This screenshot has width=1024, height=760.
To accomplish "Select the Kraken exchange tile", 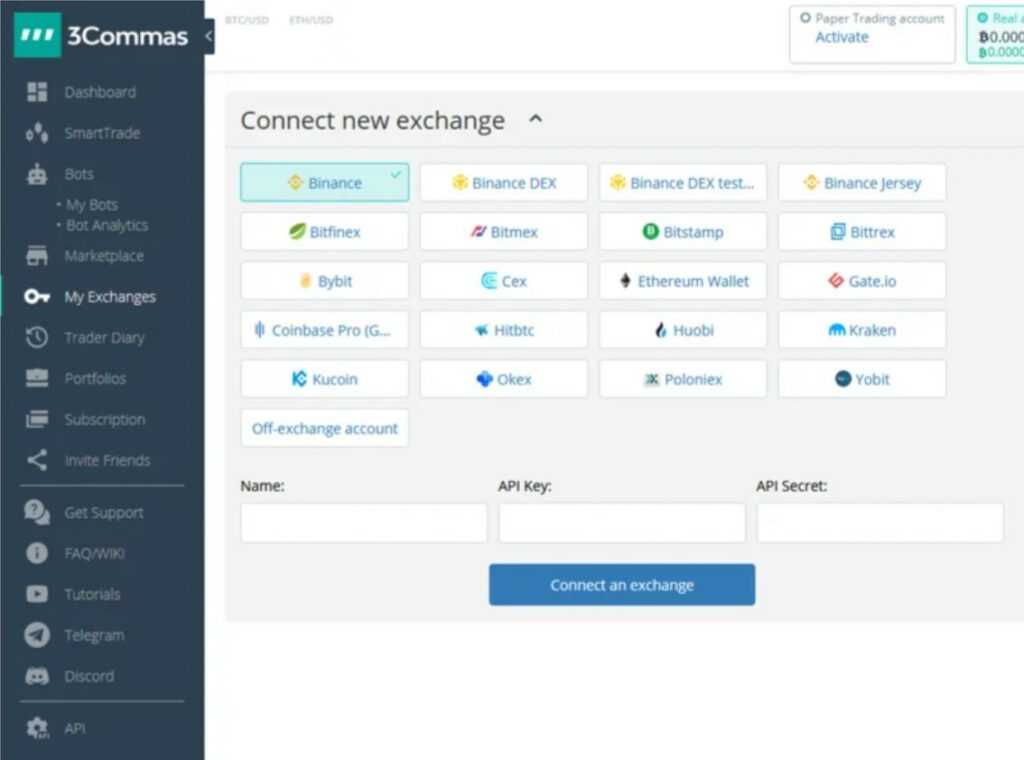I will coord(861,329).
